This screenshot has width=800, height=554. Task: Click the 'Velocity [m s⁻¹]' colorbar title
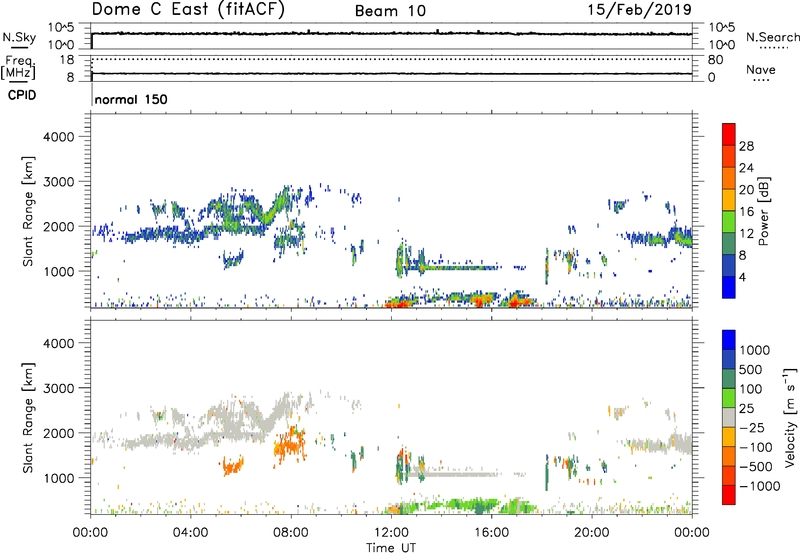pos(790,417)
